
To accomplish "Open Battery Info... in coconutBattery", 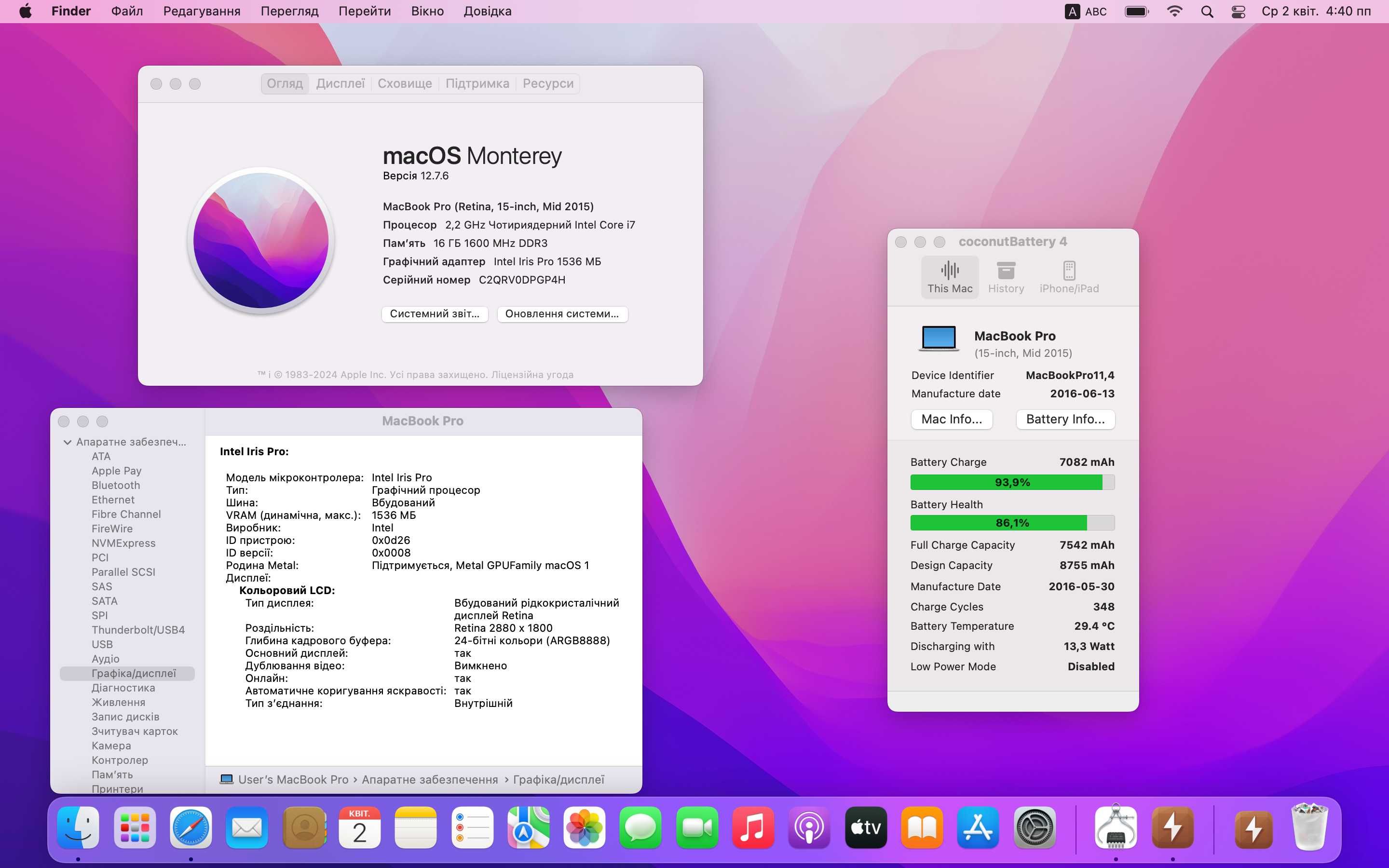I will click(x=1065, y=419).
